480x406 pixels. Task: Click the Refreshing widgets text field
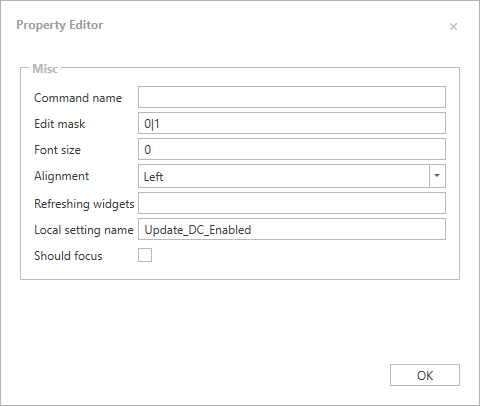pyautogui.click(x=292, y=203)
